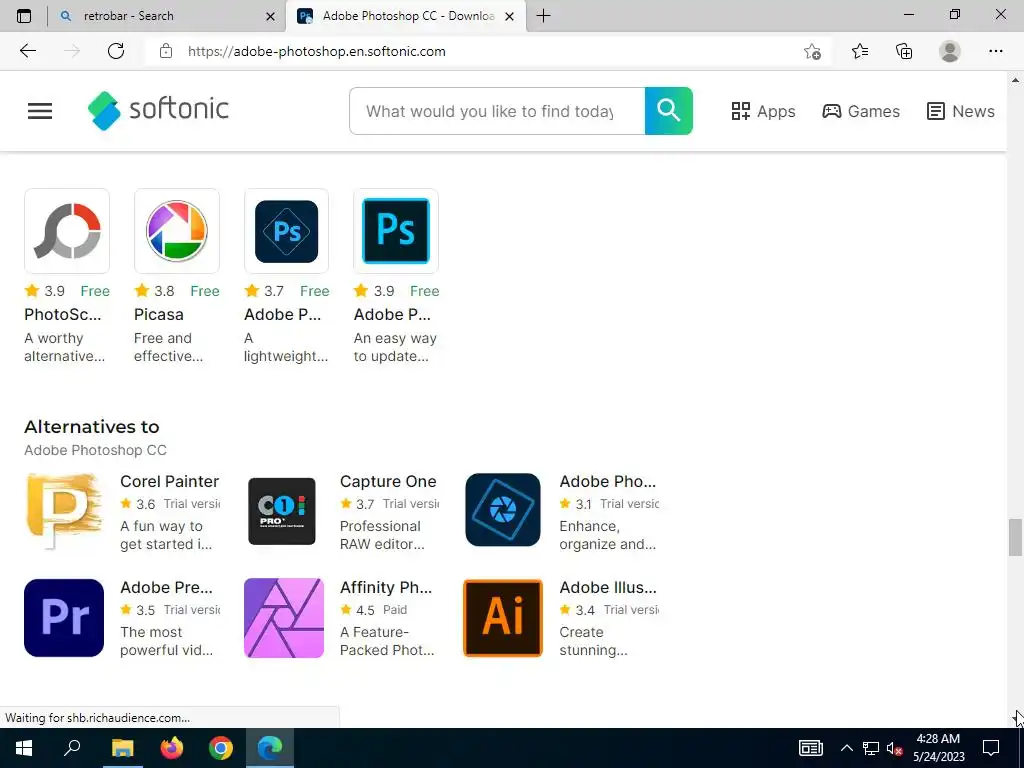Open the Corel Painter icon
The width and height of the screenshot is (1024, 768).
[64, 511]
